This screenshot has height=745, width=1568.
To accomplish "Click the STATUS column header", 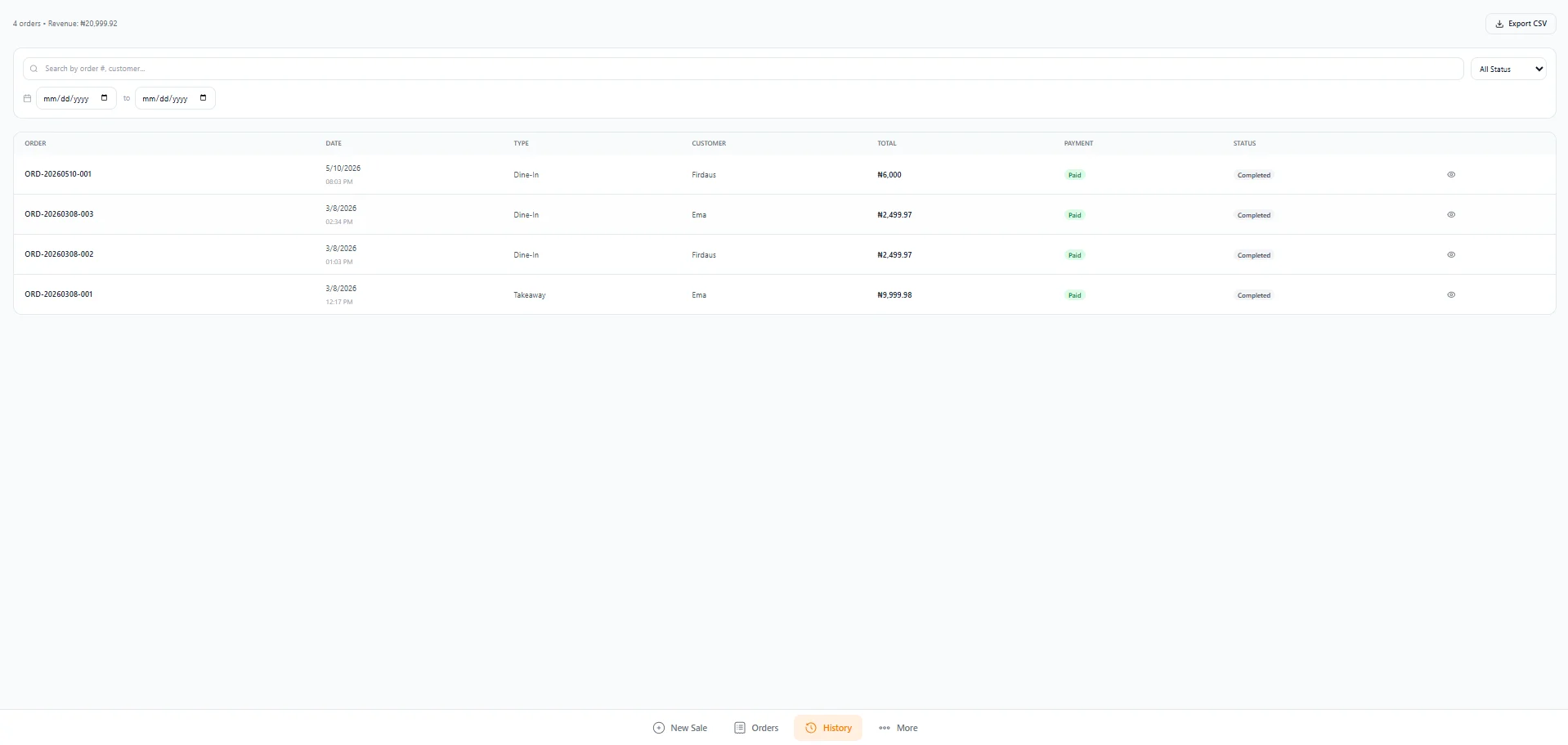I will [x=1244, y=143].
